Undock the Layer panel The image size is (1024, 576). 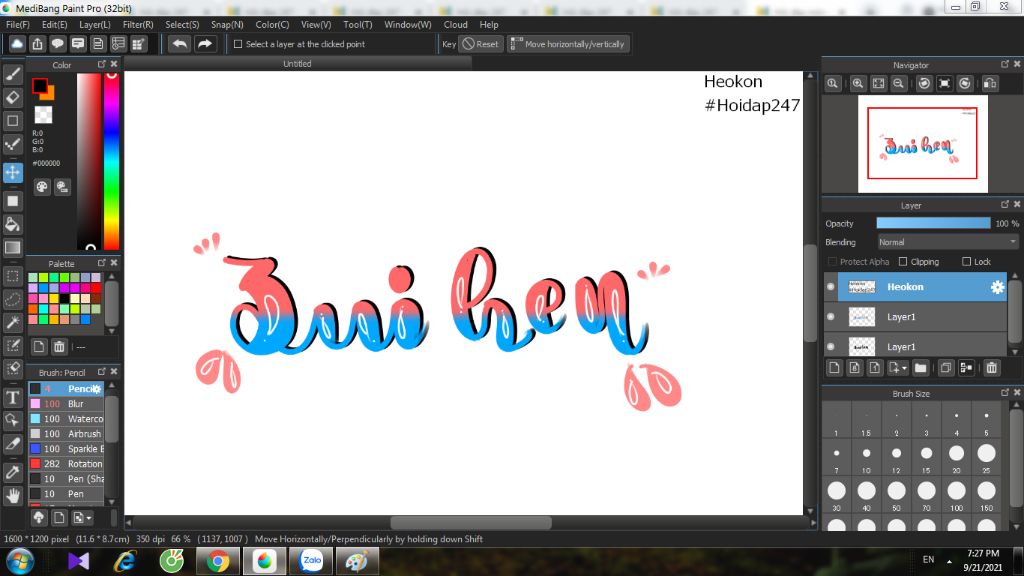pyautogui.click(x=1004, y=204)
